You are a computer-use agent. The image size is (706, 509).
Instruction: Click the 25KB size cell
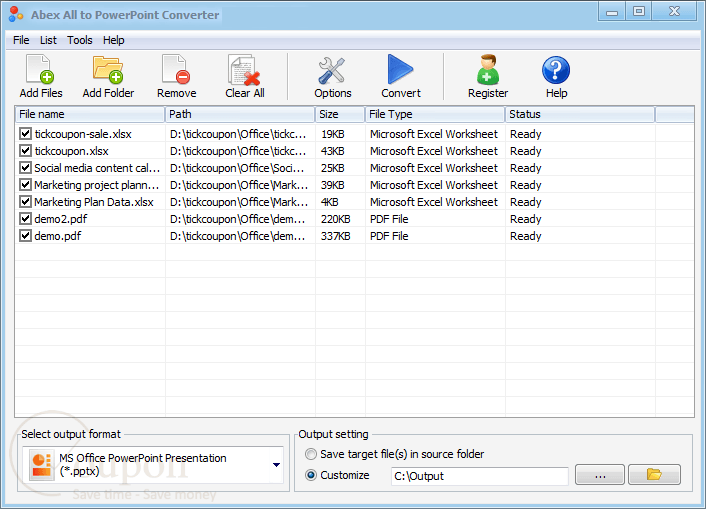tap(333, 168)
